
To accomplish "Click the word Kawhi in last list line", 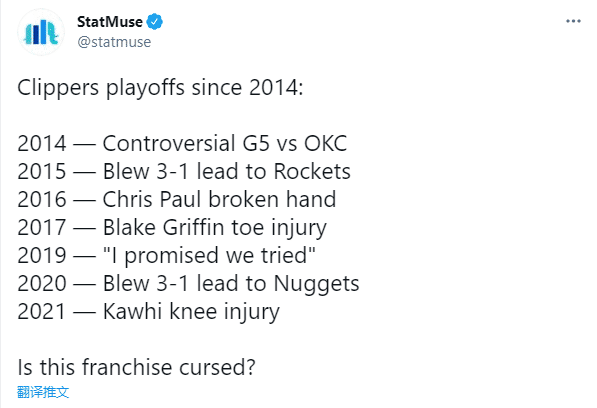I will click(133, 311).
